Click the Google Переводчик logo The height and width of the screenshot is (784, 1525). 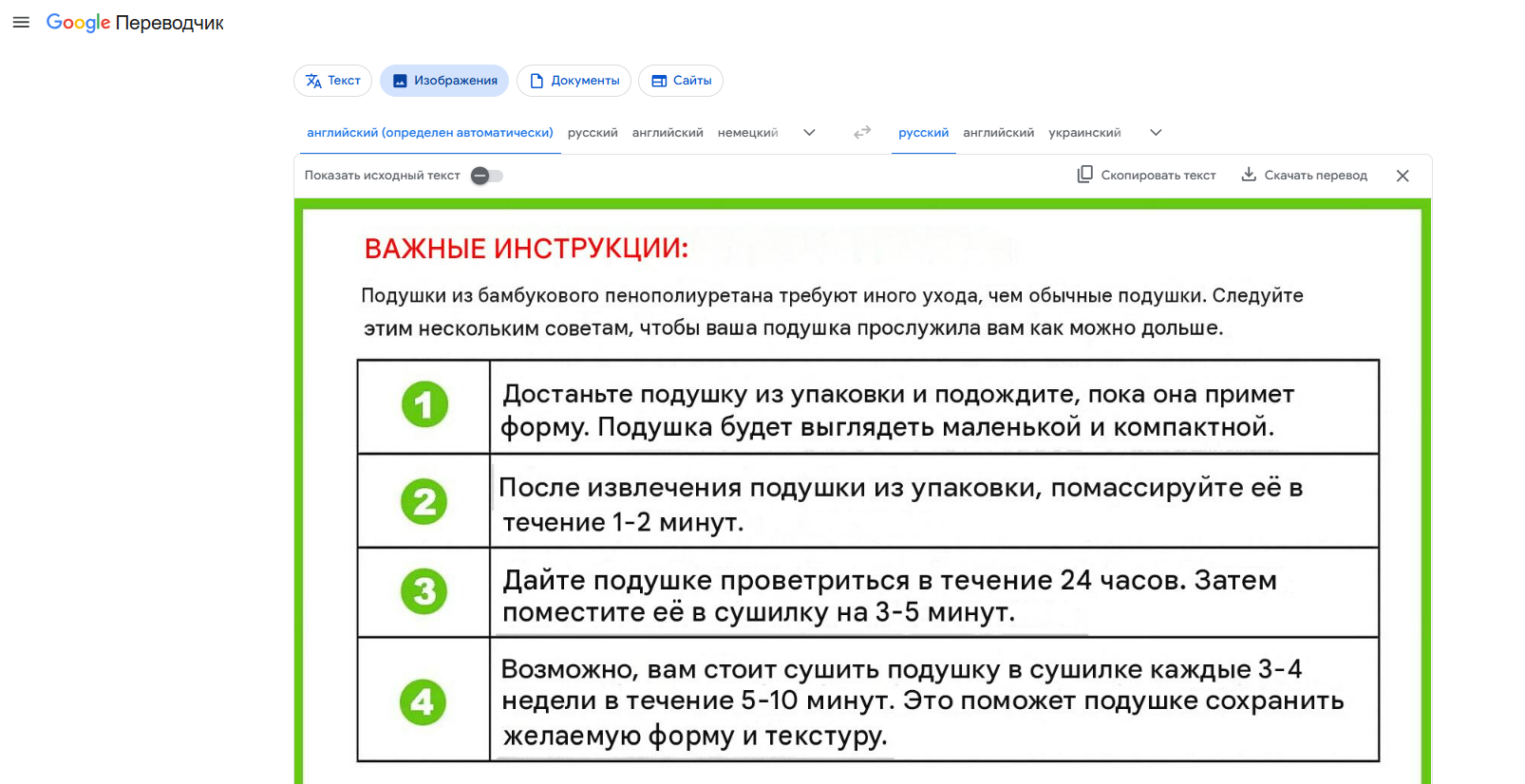(135, 23)
